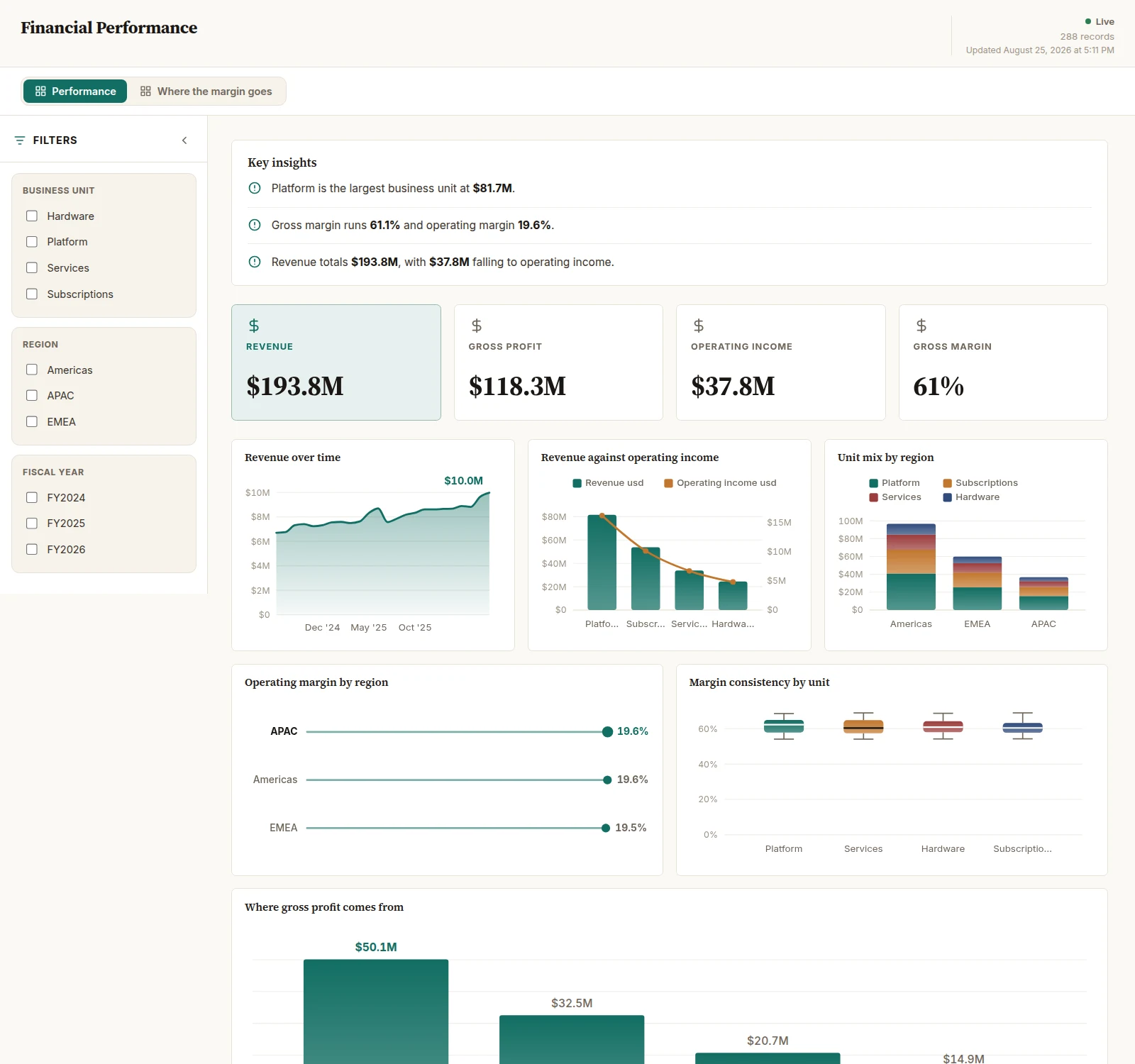Click the Key insights heading
Viewport: 1135px width, 1064px height.
coord(282,162)
